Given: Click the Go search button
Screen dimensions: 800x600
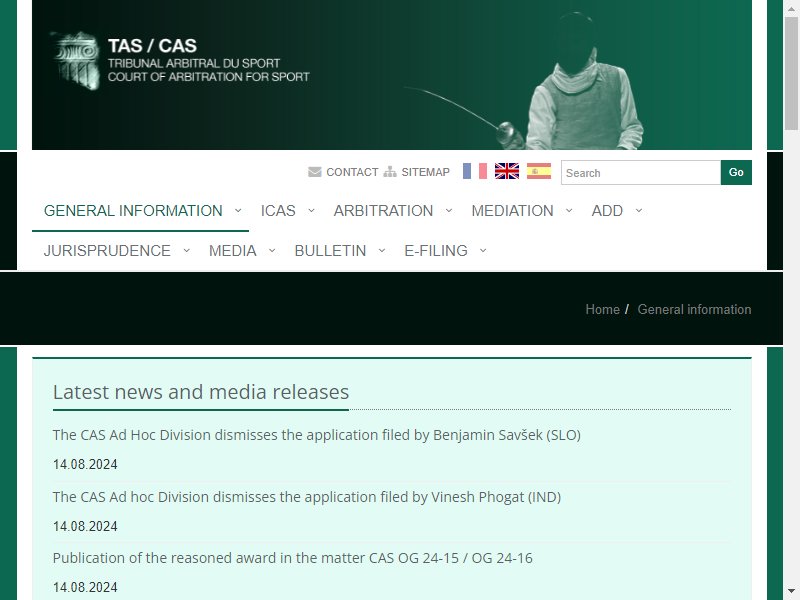Looking at the screenshot, I should tap(736, 172).
